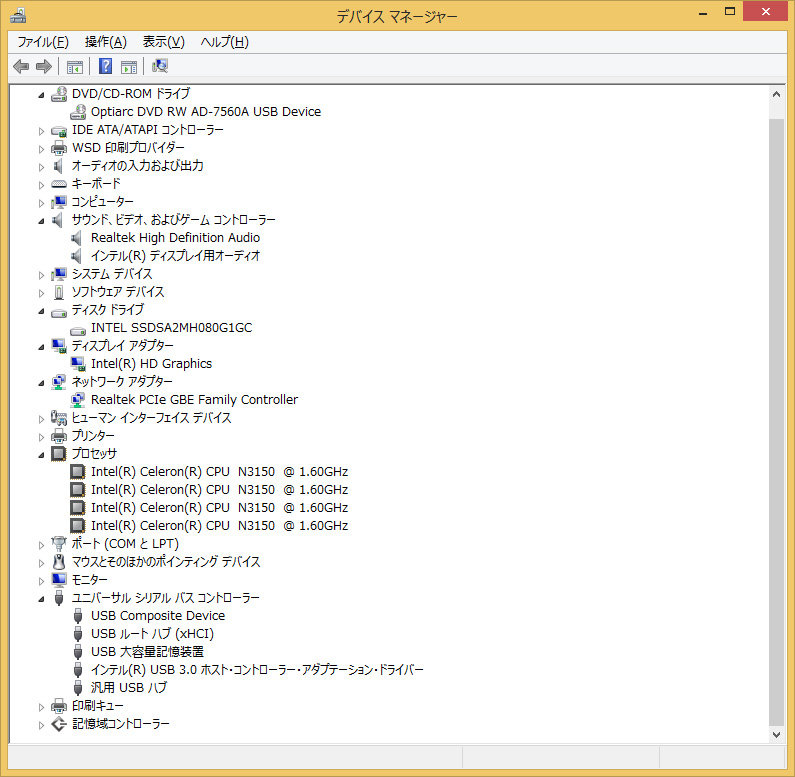The image size is (795, 777).
Task: Click the Device Manager title bar app icon
Action: (18, 16)
